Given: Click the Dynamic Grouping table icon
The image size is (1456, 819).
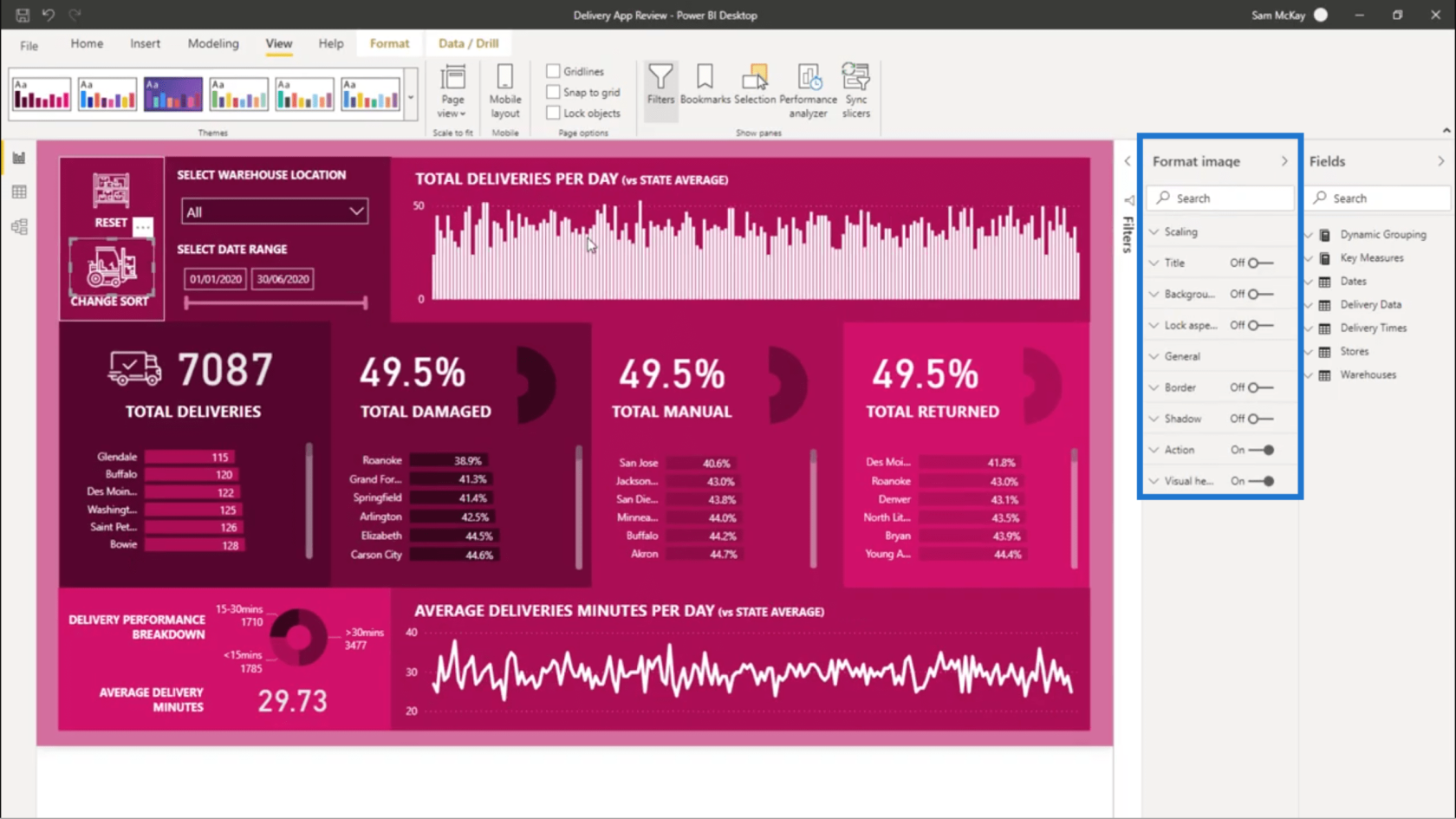Looking at the screenshot, I should click(1324, 235).
